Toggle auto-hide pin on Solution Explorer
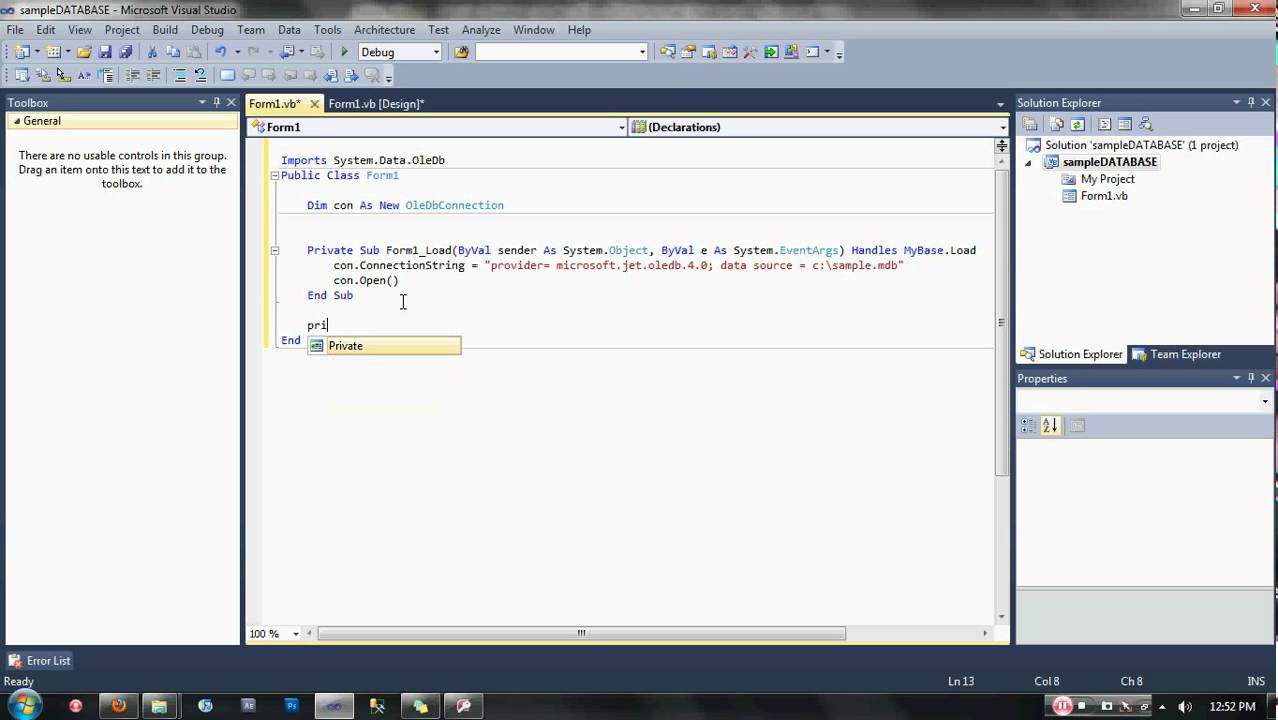The image size is (1278, 720). (1251, 102)
